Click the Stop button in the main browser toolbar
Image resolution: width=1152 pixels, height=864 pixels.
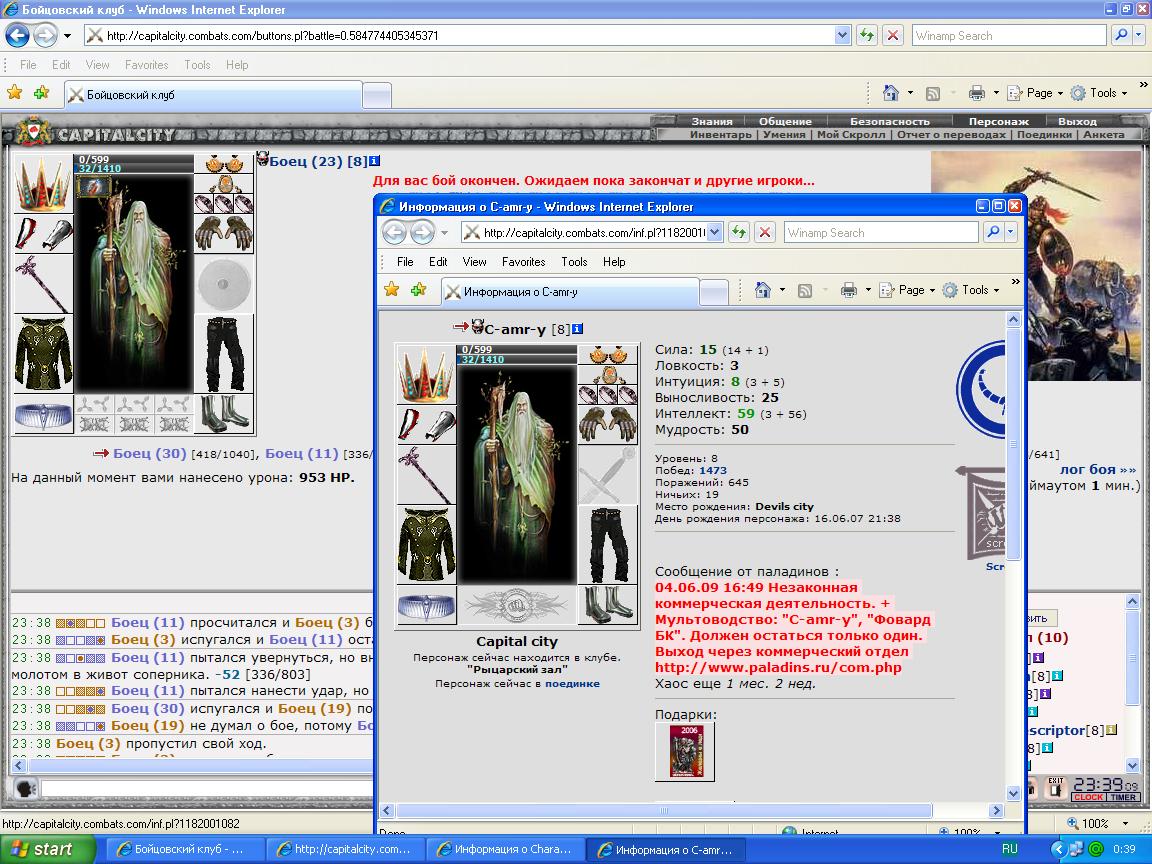(893, 35)
